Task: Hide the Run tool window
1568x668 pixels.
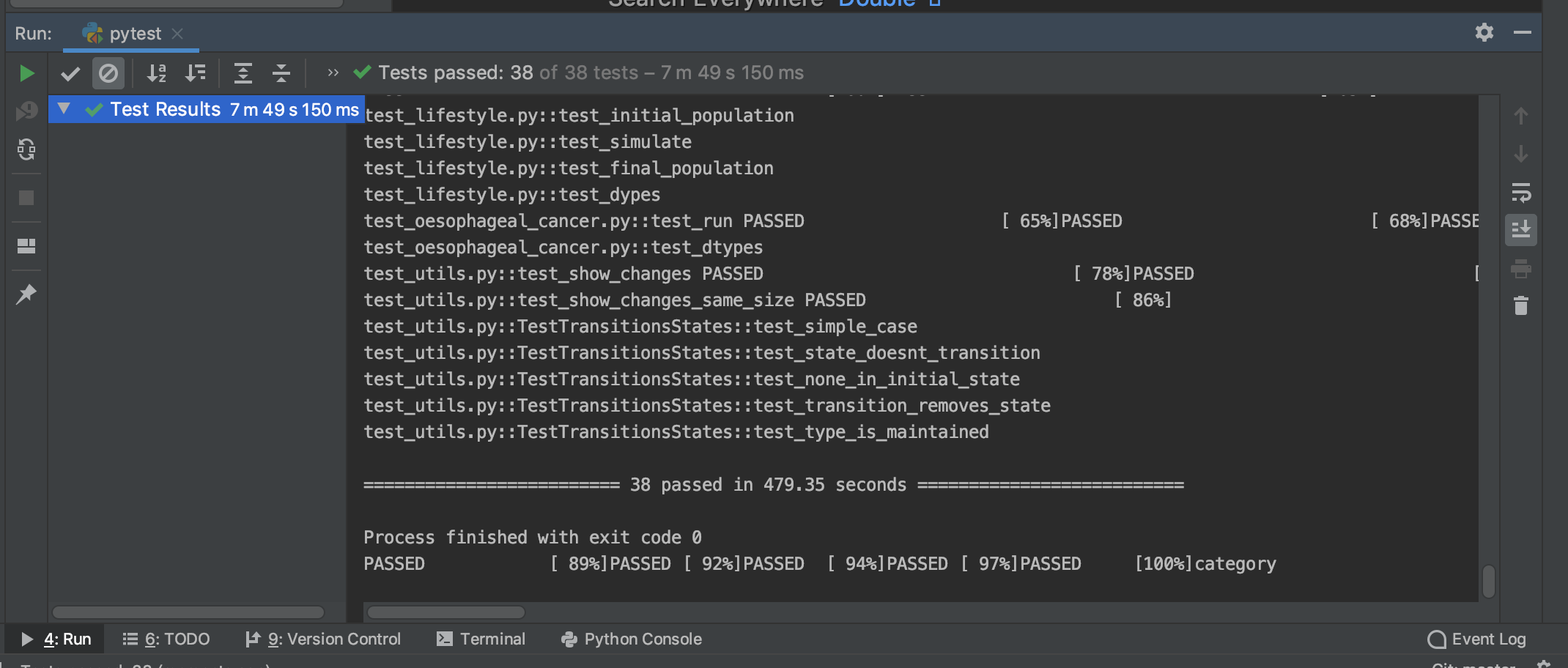Action: point(1523,32)
